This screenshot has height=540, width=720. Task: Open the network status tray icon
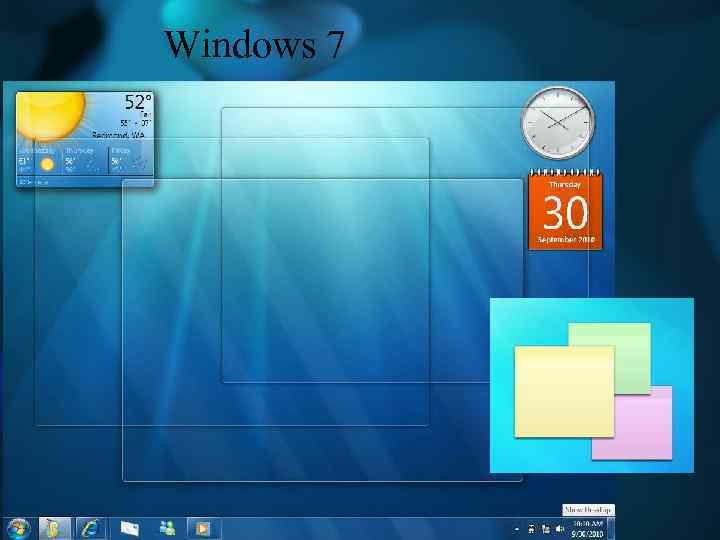(x=546, y=529)
